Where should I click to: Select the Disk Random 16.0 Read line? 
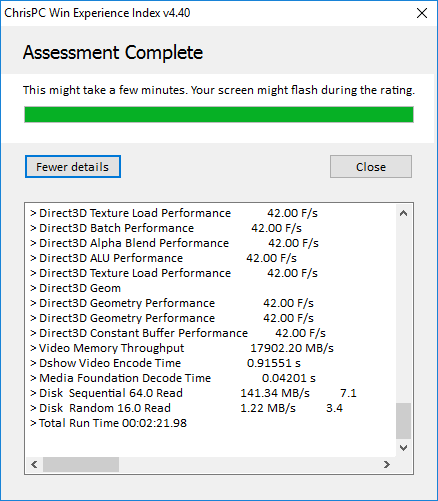(x=186, y=408)
